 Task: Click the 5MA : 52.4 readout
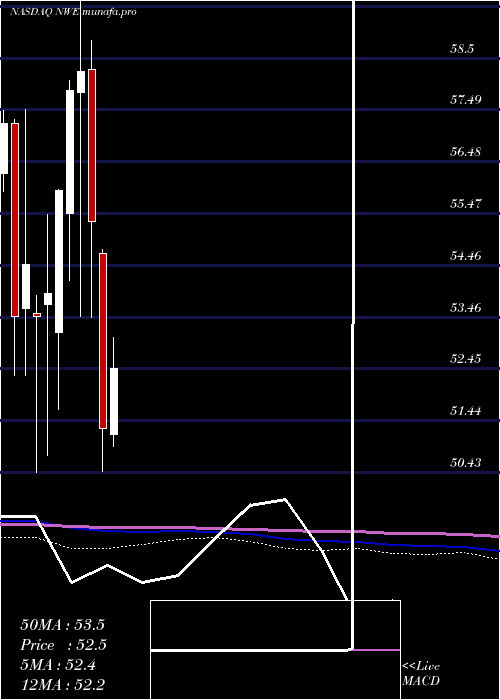pyautogui.click(x=59, y=665)
